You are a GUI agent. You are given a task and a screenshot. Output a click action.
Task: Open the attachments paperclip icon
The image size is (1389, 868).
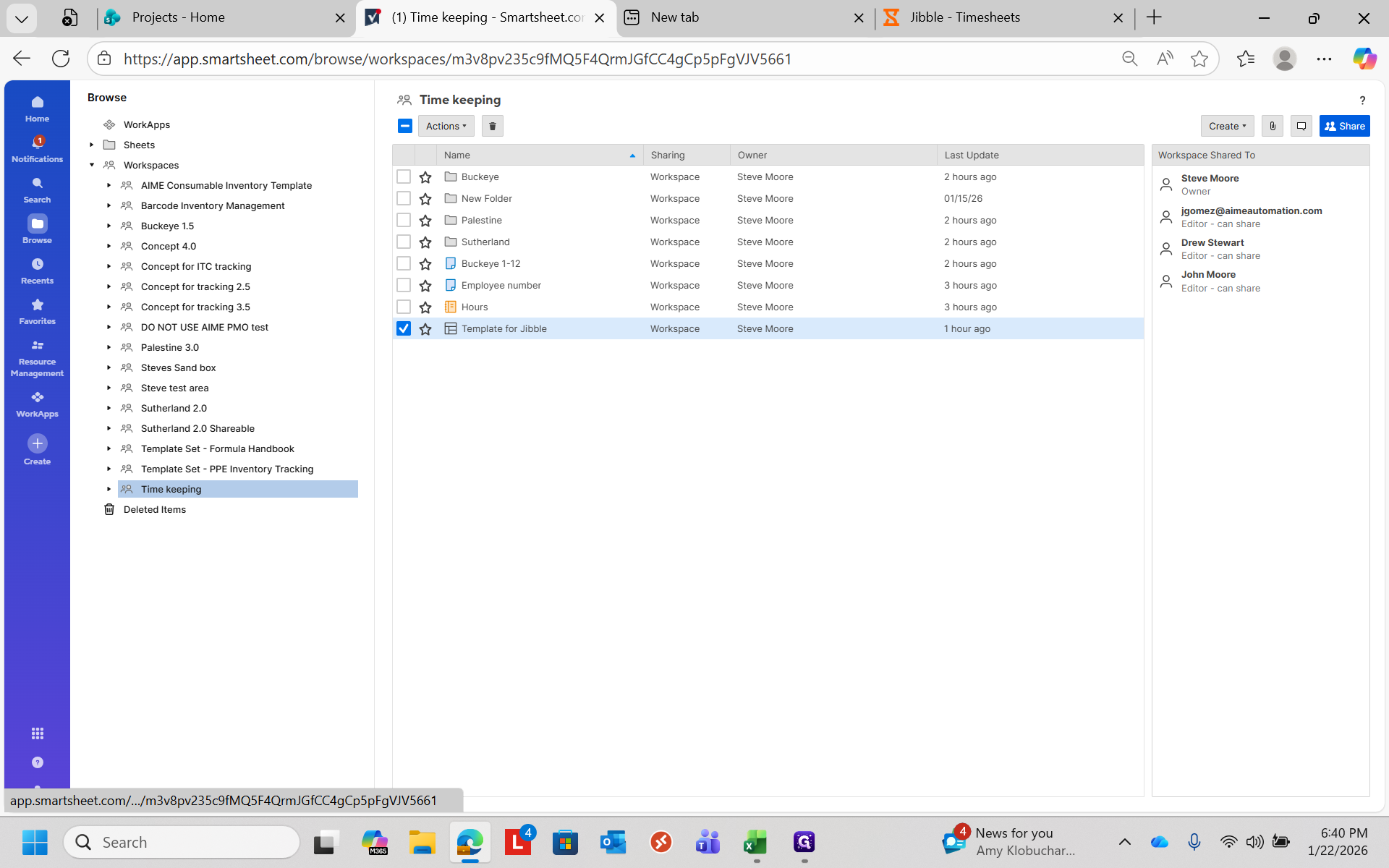point(1273,126)
